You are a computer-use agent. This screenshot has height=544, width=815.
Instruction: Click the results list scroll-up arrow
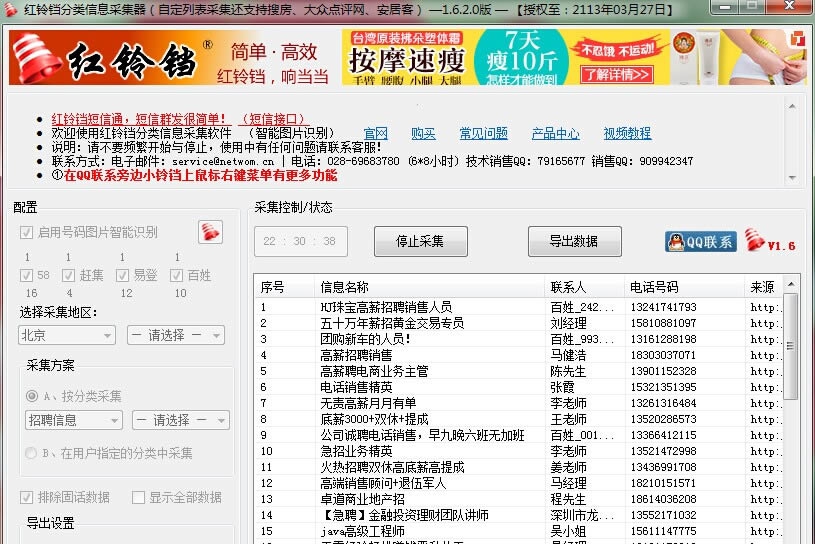coord(791,284)
